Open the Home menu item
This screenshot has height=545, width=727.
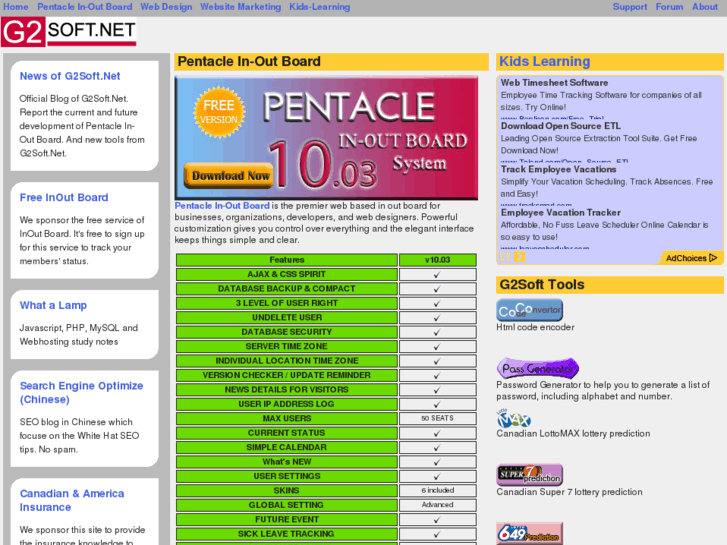tap(16, 6)
